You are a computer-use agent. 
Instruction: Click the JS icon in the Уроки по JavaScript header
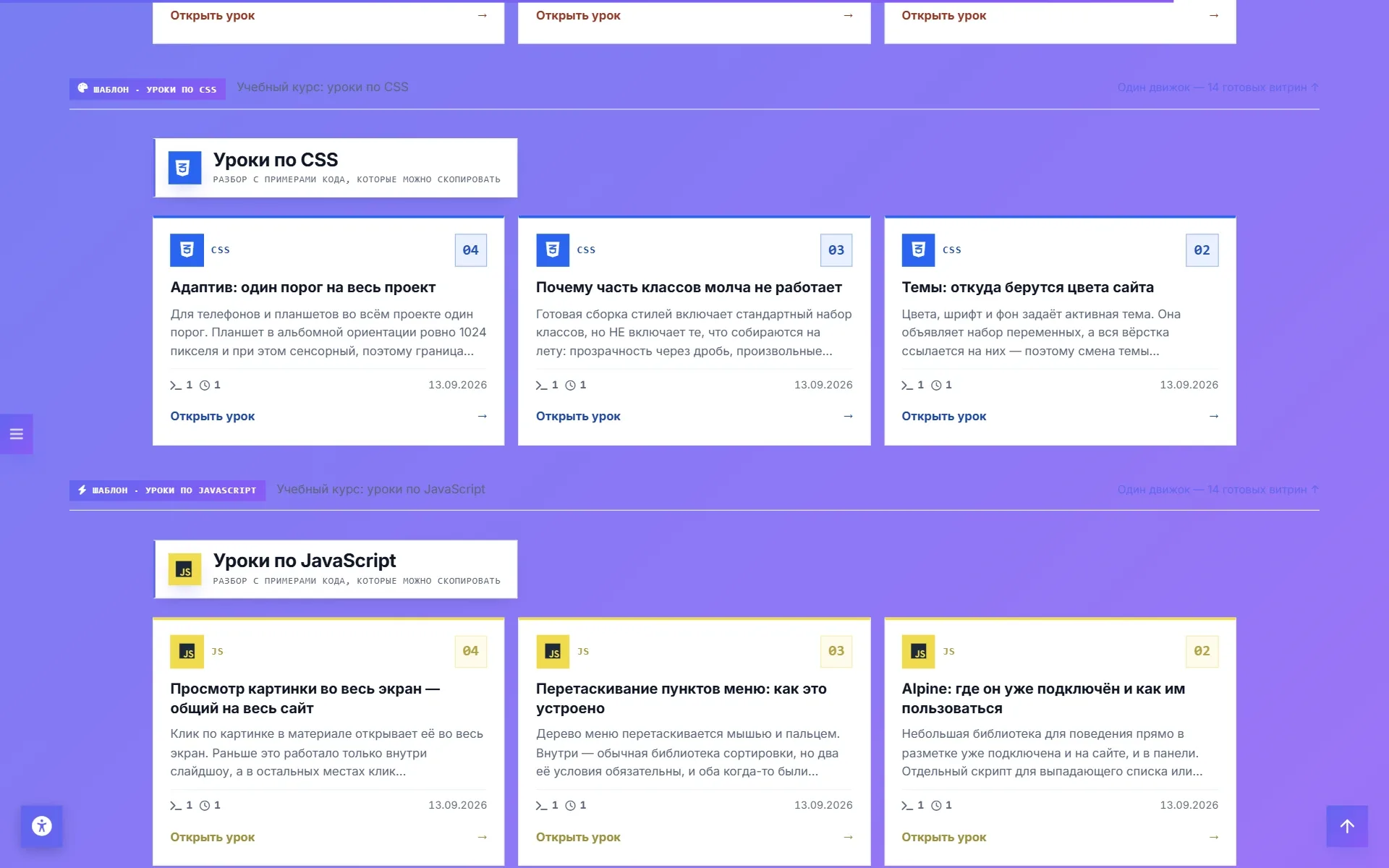tap(184, 569)
